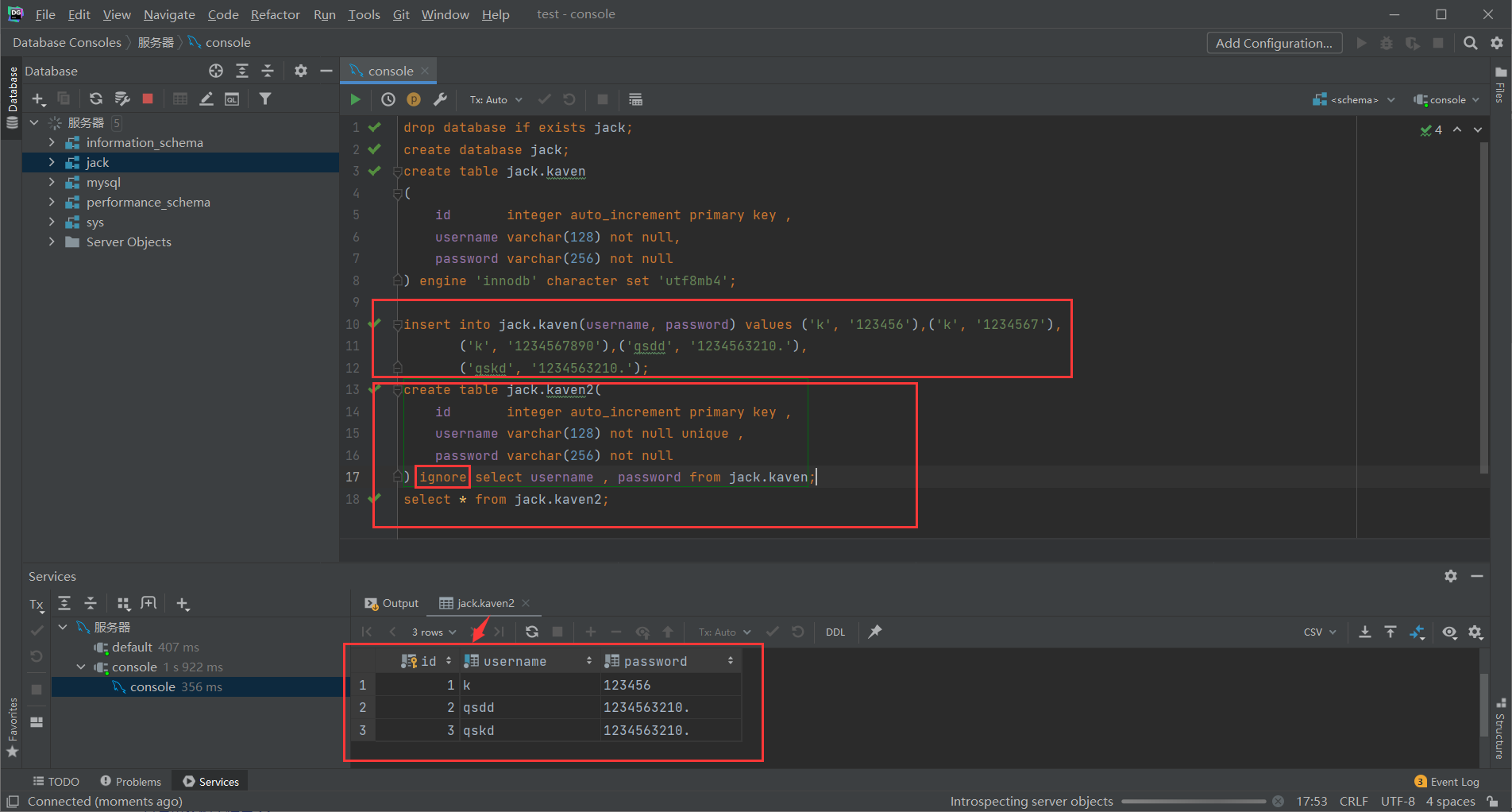This screenshot has width=1512, height=812.
Task: Collapse all nodes in Database panel
Action: click(268, 71)
